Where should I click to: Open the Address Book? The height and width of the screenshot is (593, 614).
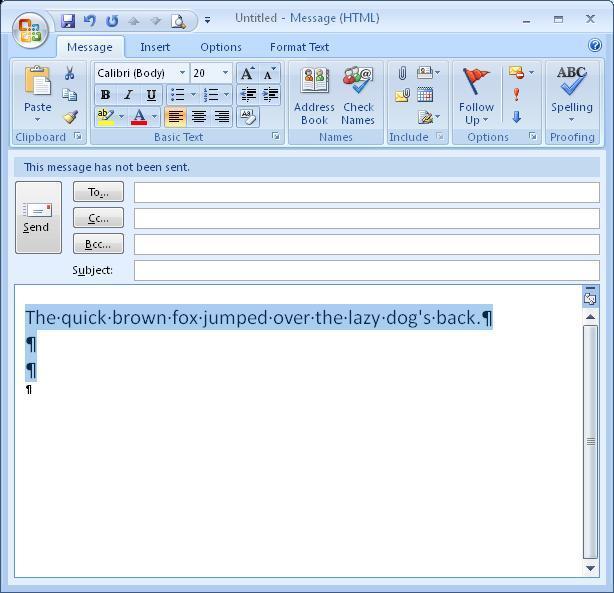tap(314, 96)
